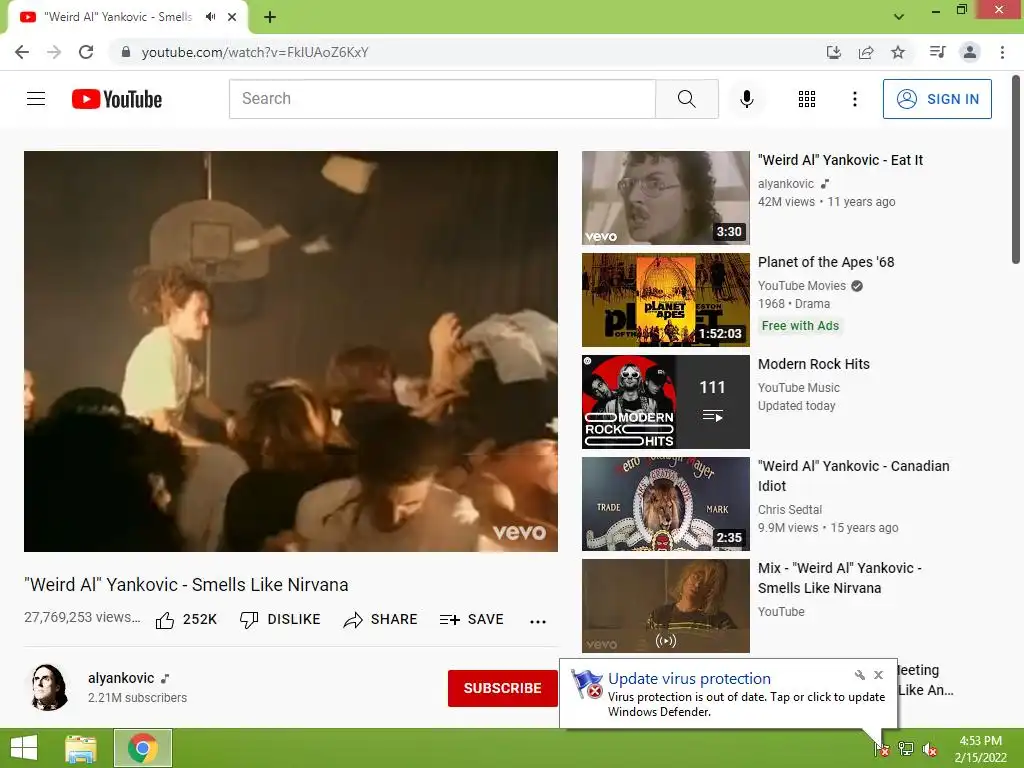Open Chrome media controls icon

point(937,52)
